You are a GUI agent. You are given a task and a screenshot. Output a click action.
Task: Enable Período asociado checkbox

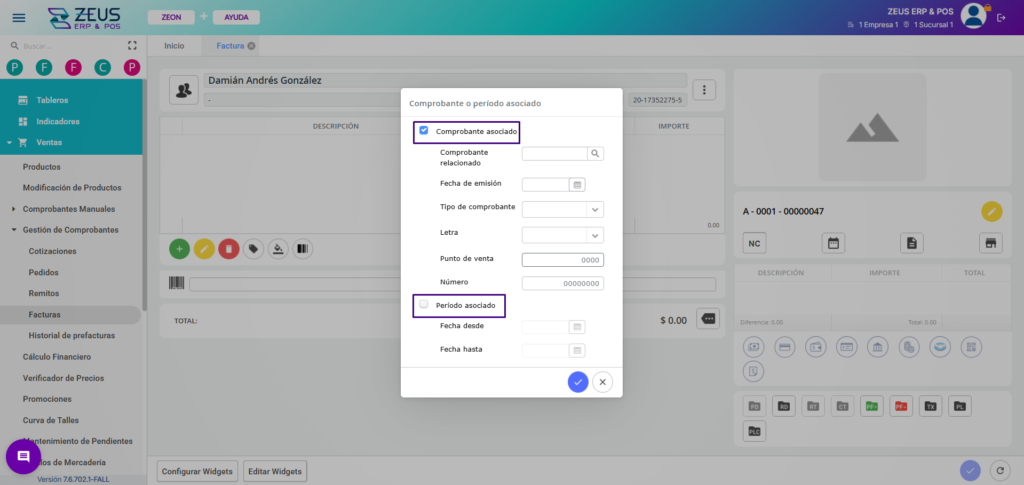point(424,304)
